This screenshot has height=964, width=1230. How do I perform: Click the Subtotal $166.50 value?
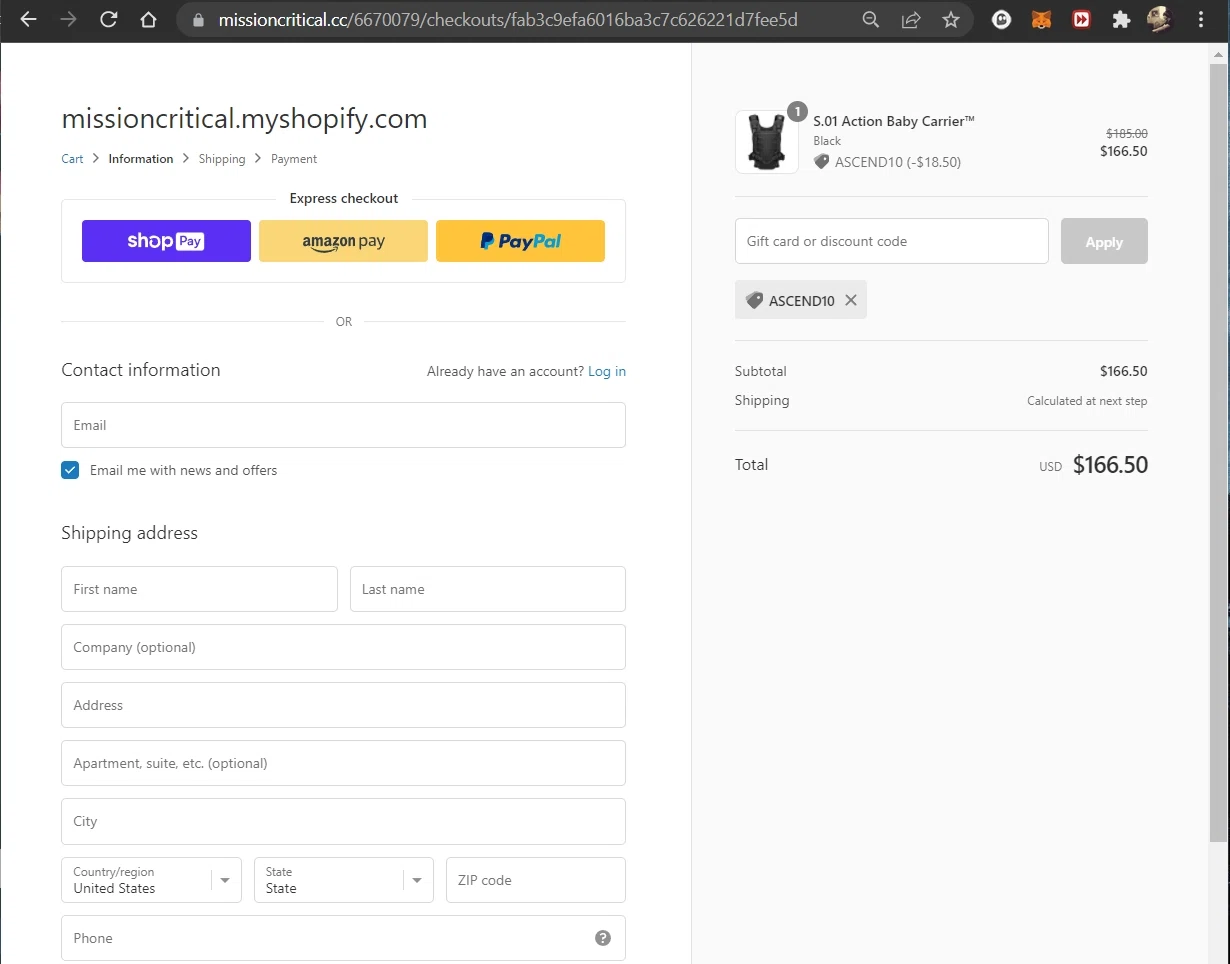coord(1124,371)
